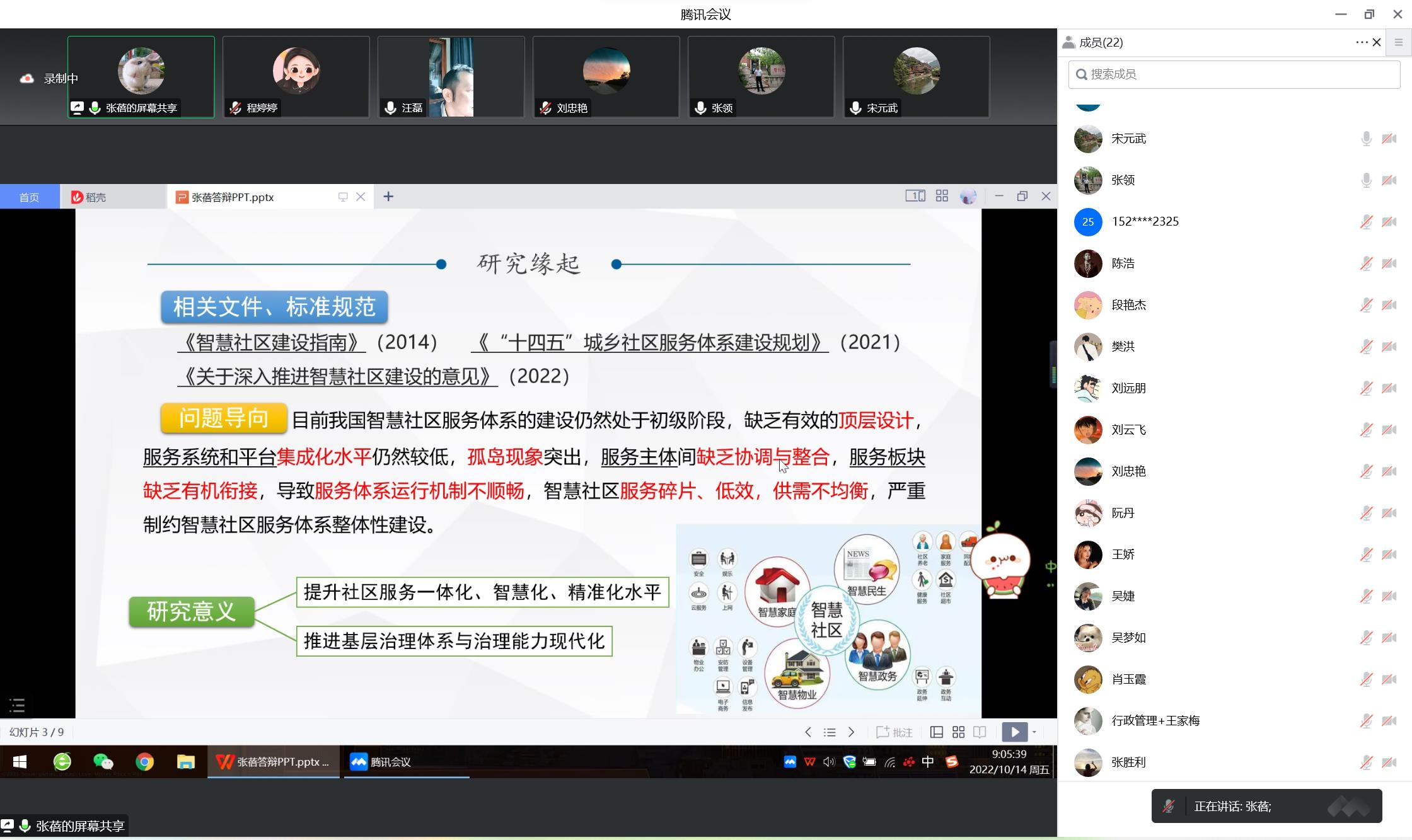Toggle microphone for 宋元武 in member list

[1365, 139]
